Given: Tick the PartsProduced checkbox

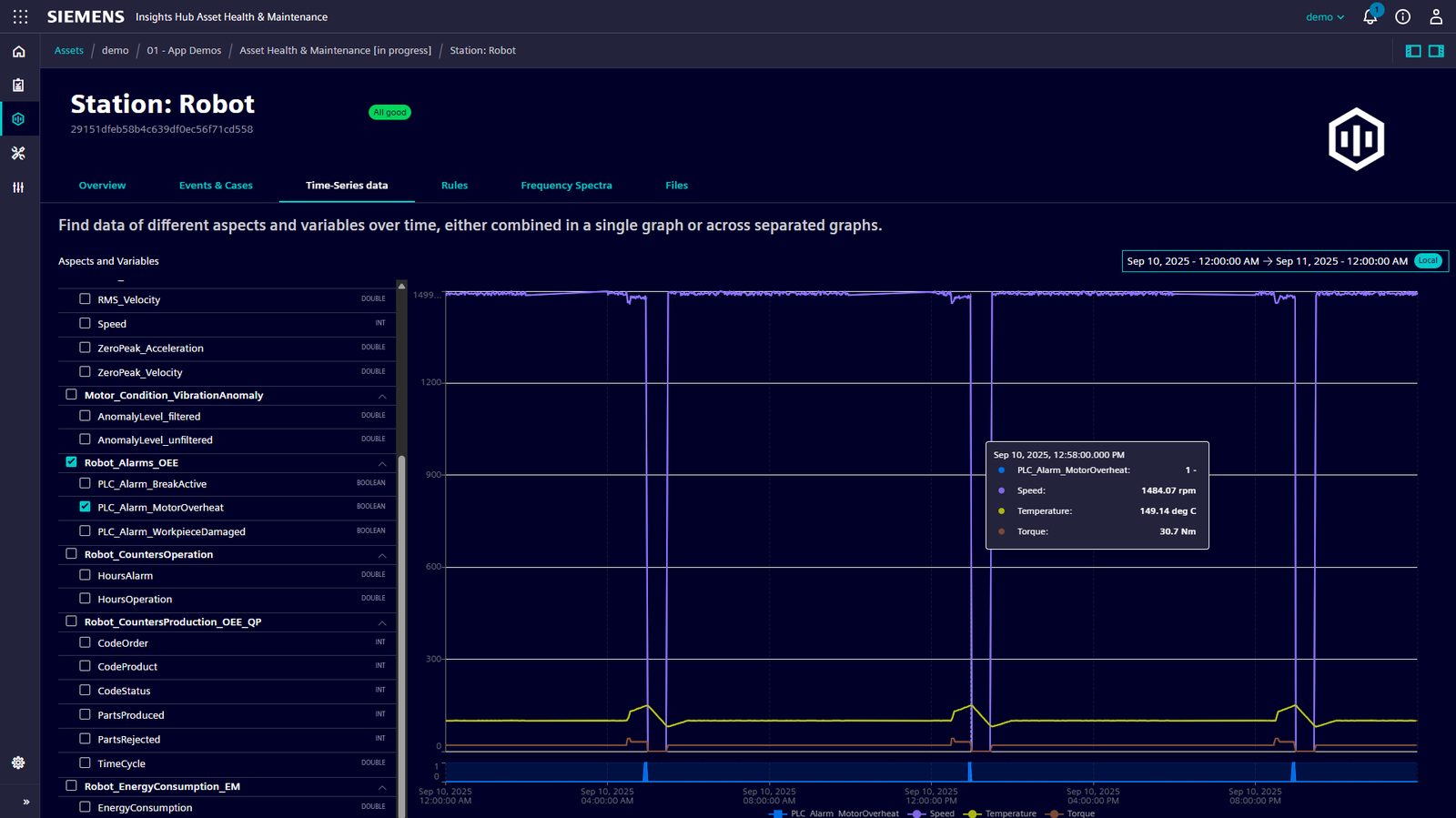Looking at the screenshot, I should click(x=85, y=714).
